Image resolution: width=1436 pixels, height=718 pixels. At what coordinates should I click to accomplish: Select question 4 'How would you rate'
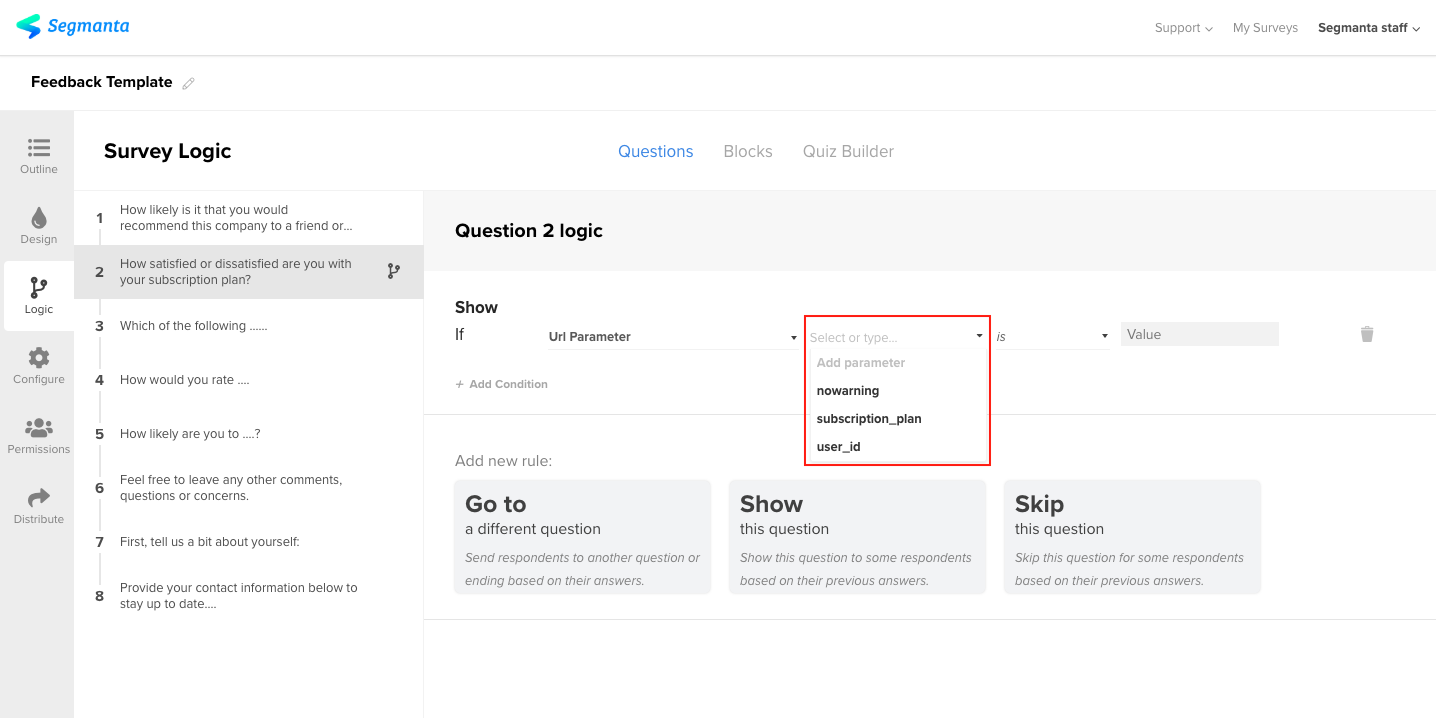(249, 380)
